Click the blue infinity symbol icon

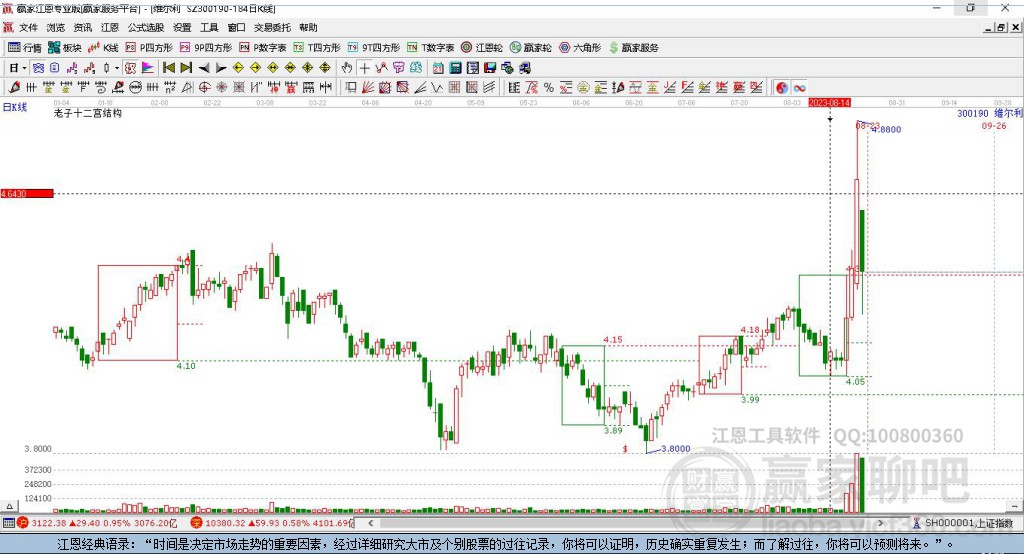pos(799,88)
